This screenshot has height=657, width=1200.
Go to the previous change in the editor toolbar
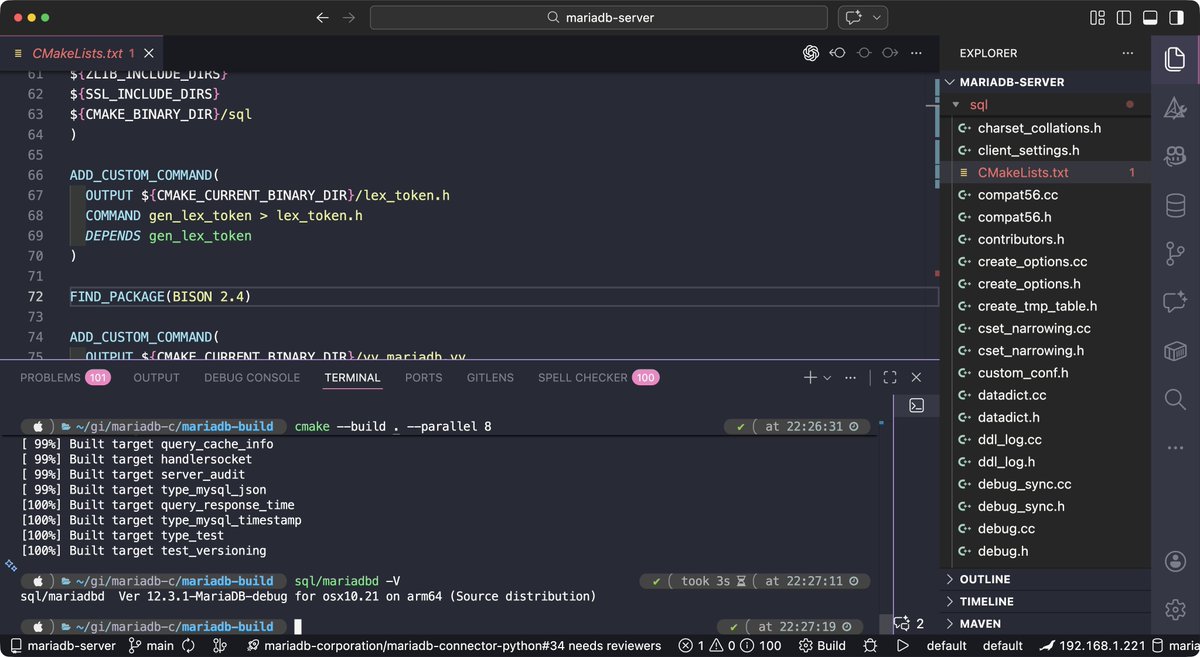tap(838, 53)
